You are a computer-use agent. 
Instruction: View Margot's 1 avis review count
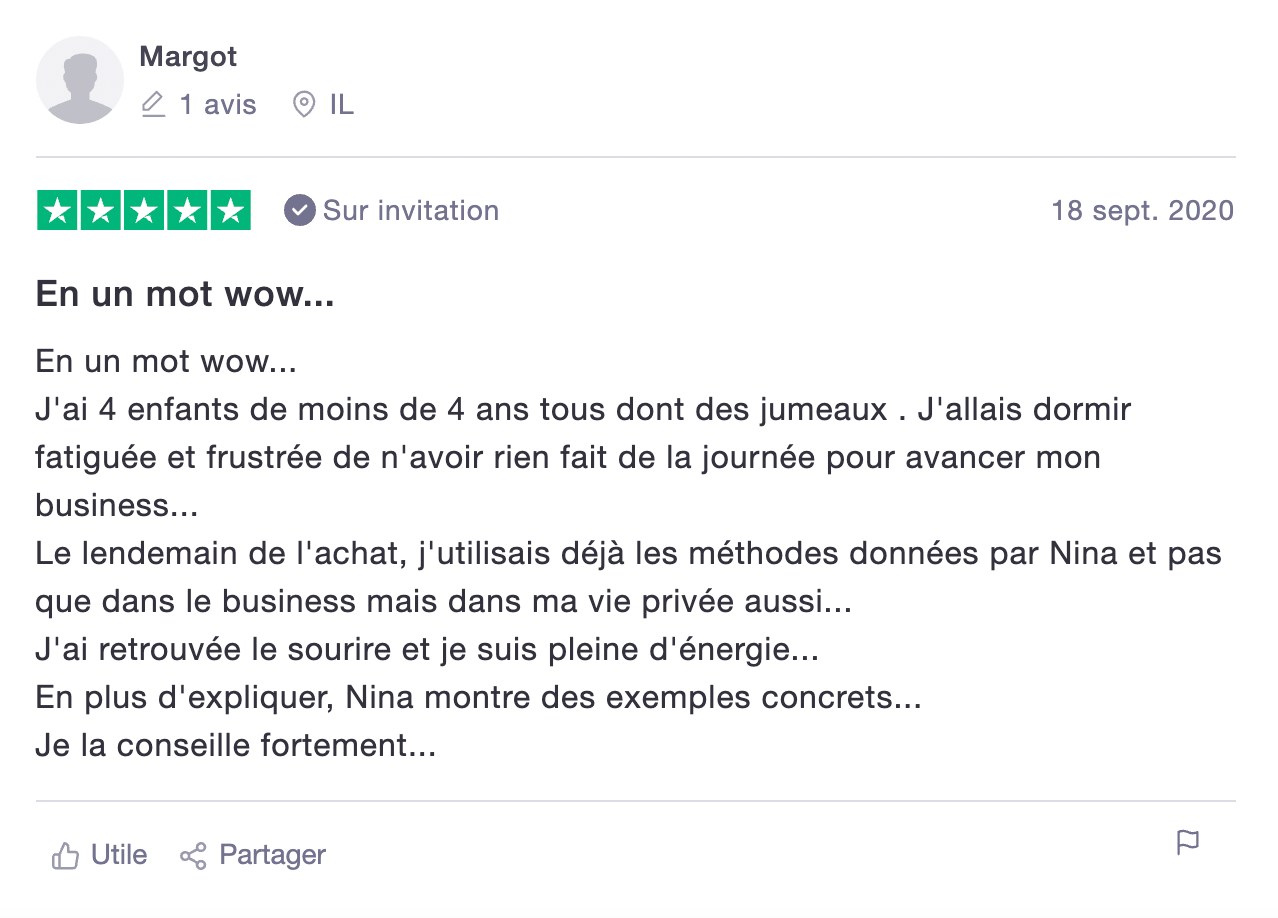[x=218, y=105]
